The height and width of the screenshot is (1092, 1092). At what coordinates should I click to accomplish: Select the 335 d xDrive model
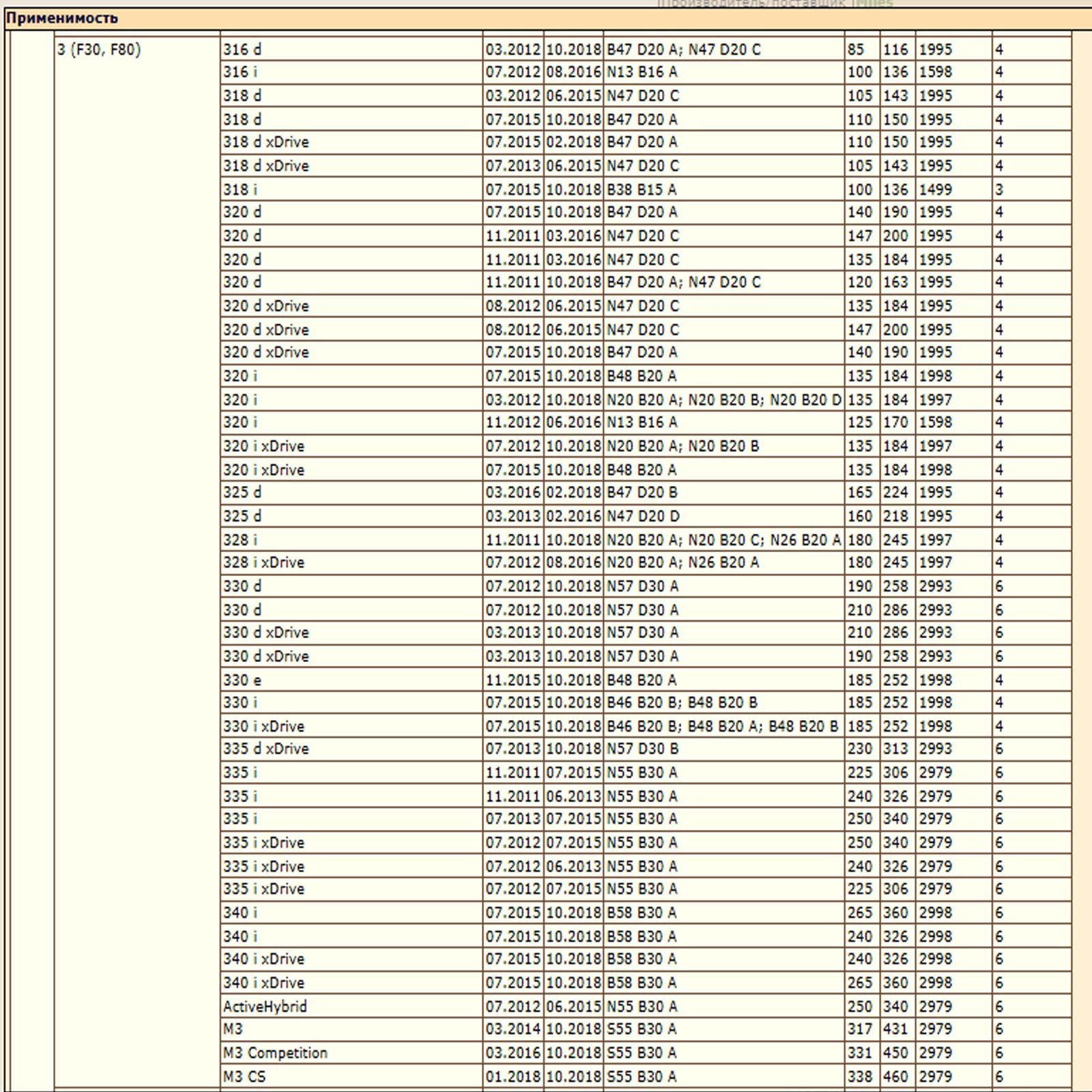tap(265, 749)
